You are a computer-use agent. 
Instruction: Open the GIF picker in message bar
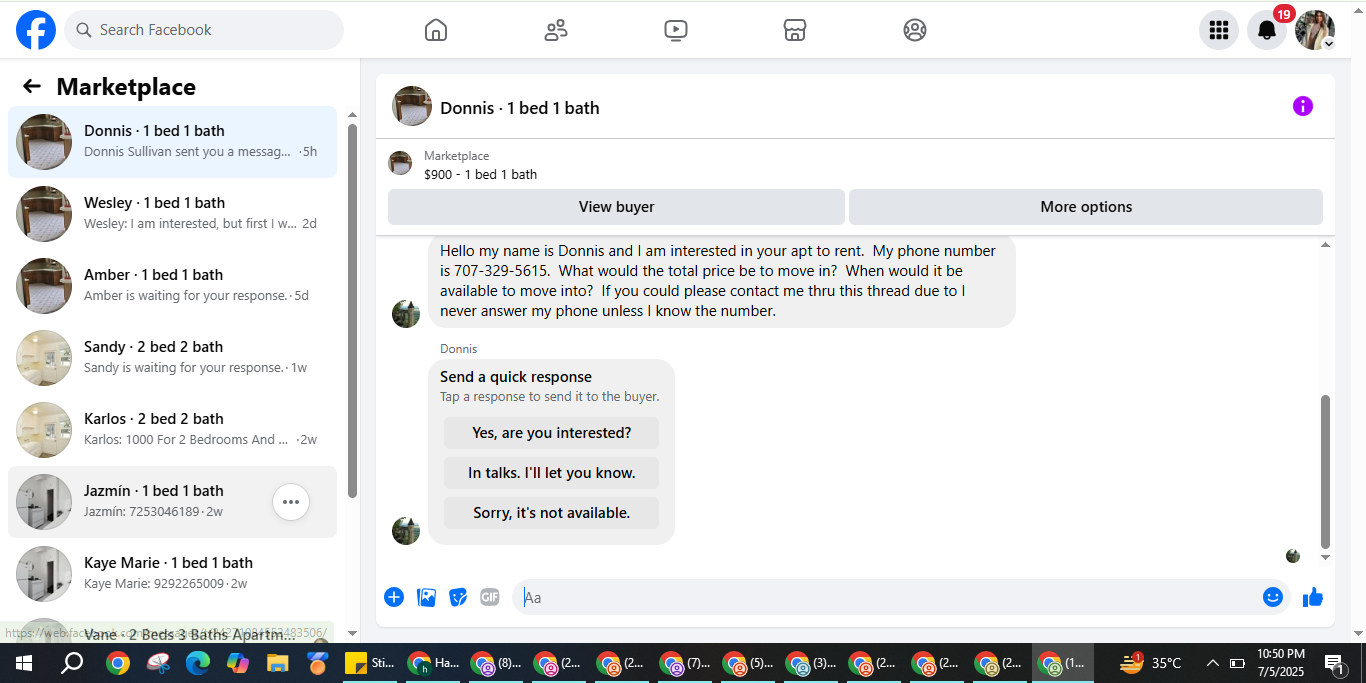(x=489, y=597)
